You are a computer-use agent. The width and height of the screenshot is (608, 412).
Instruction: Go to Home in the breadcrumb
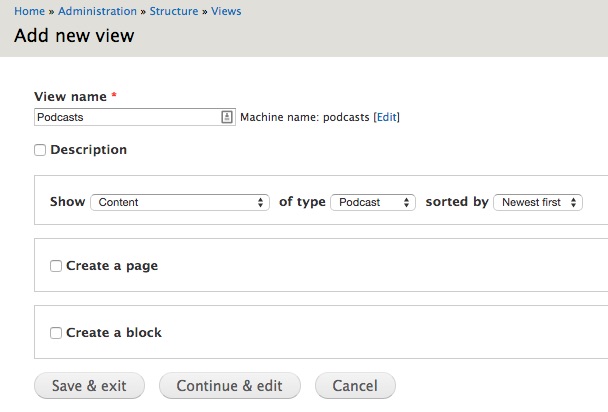click(29, 12)
